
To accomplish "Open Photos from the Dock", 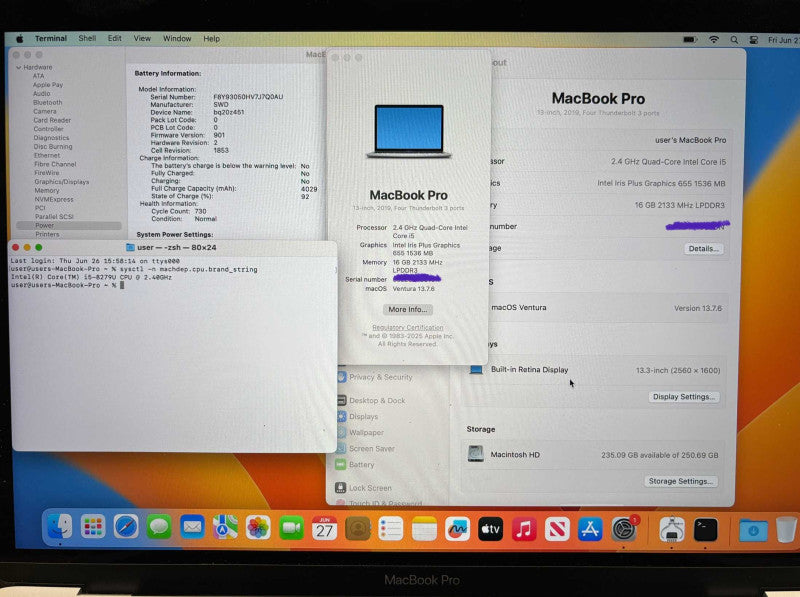I will [258, 528].
